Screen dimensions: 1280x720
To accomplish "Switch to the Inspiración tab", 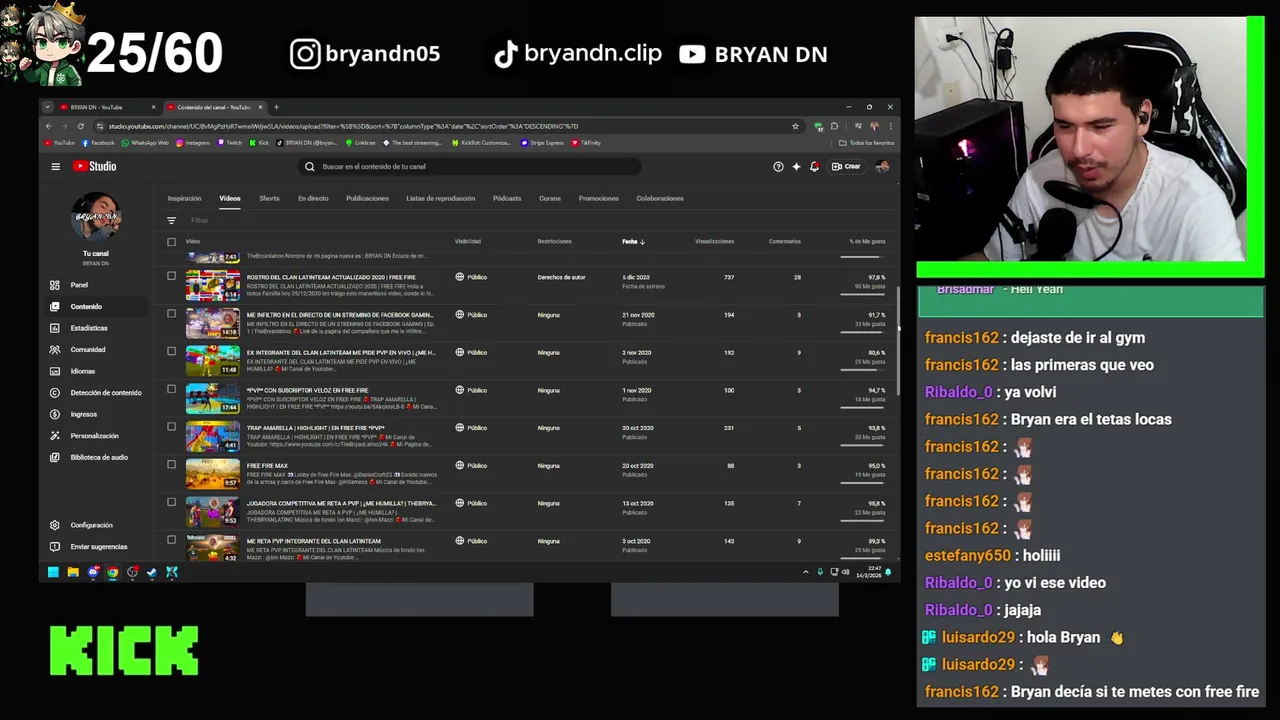I will tap(184, 198).
